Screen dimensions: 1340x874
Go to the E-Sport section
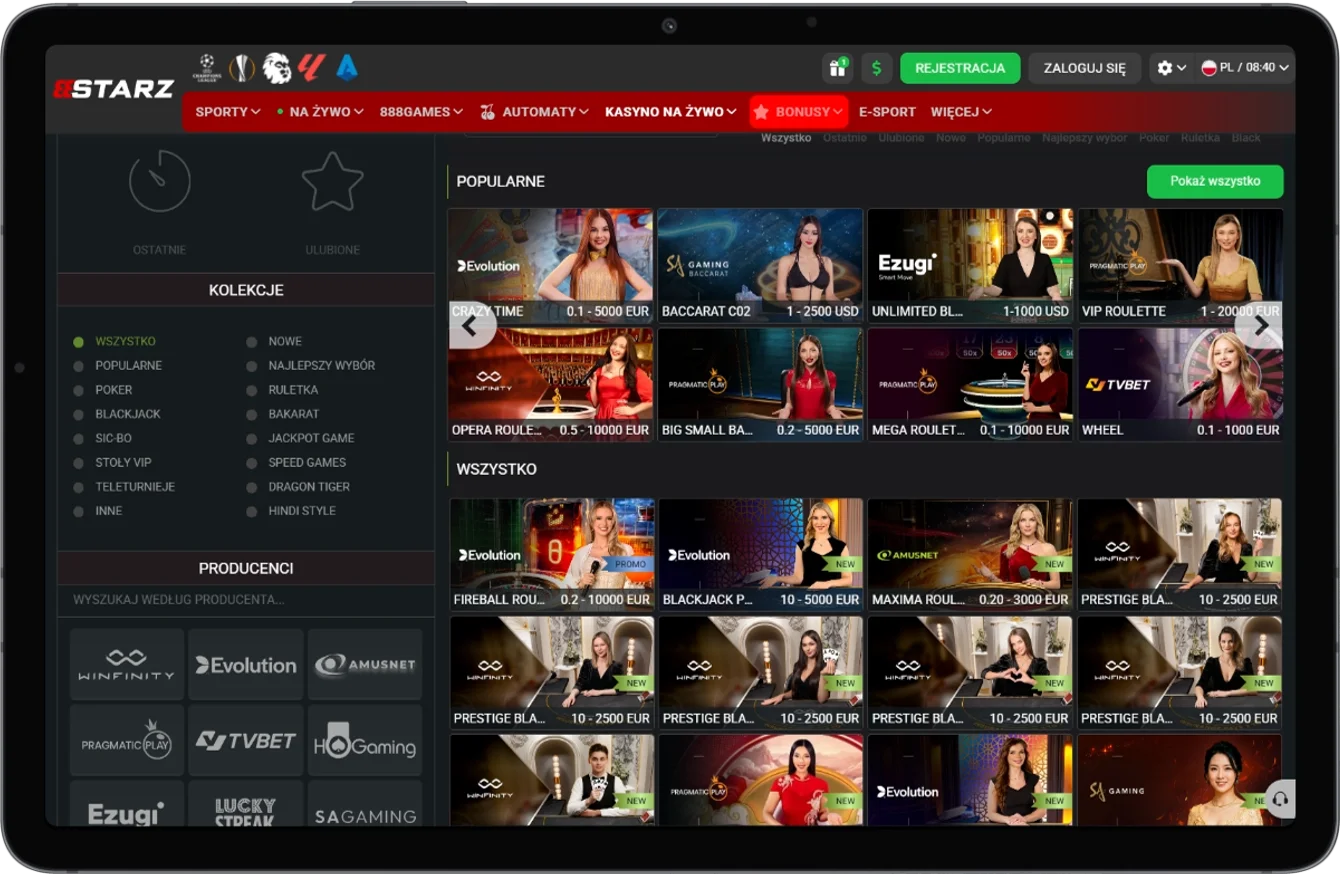tap(887, 112)
